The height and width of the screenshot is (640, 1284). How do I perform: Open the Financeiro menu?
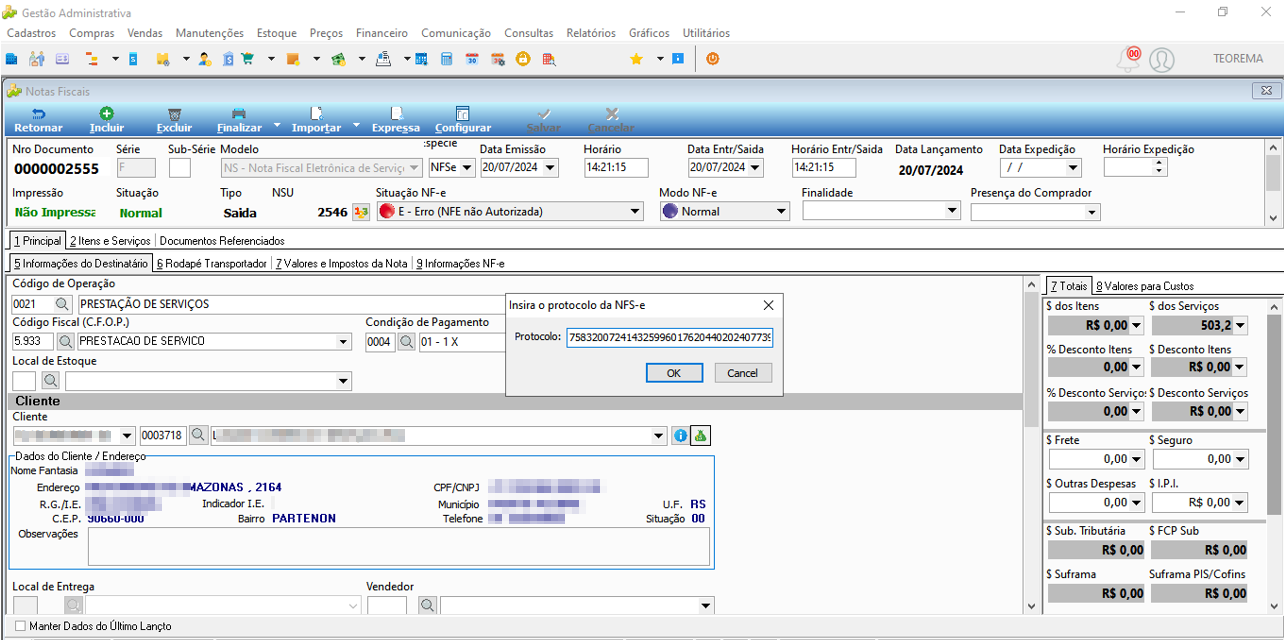coord(381,33)
